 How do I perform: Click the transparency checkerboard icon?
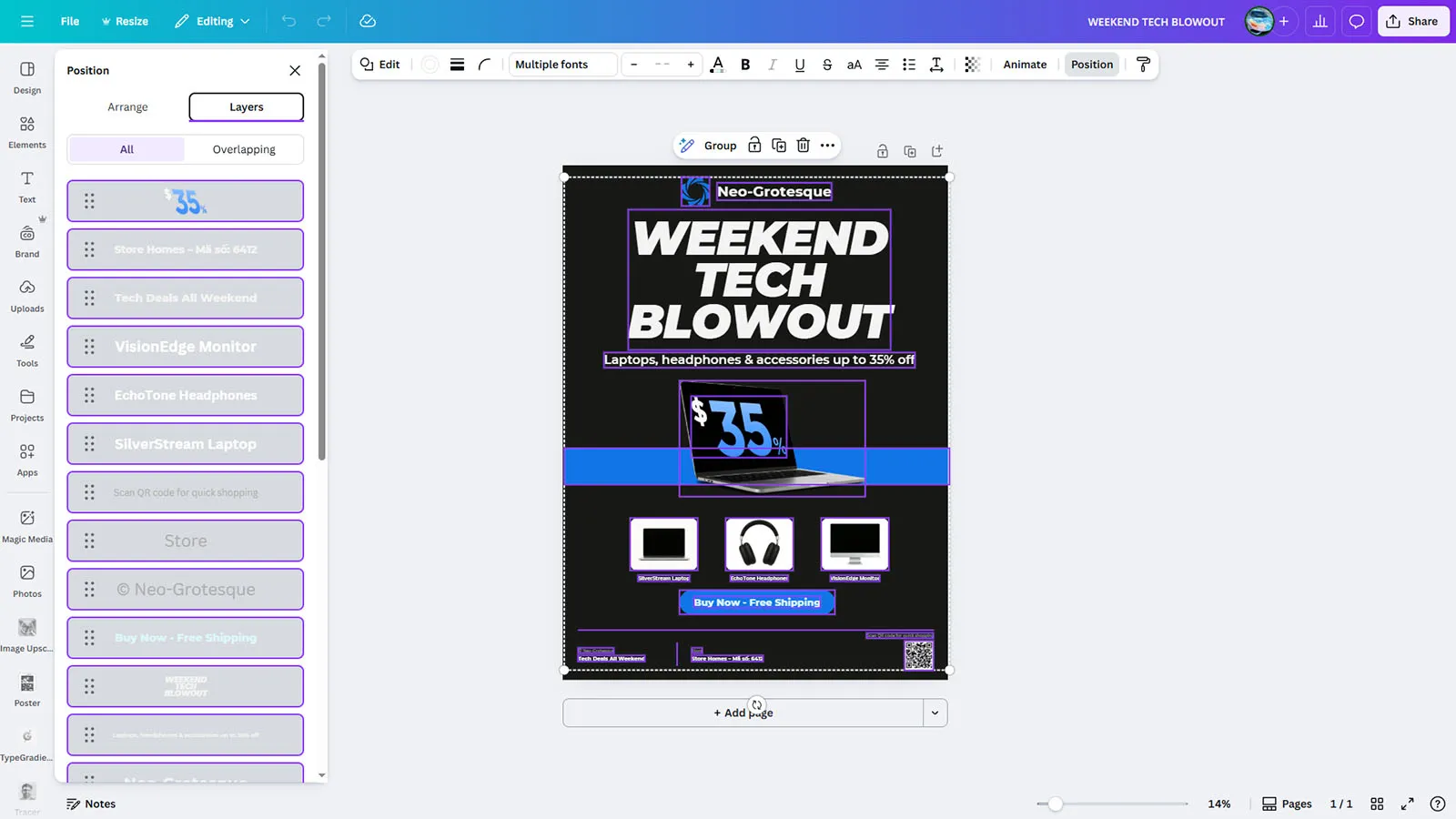tap(972, 65)
